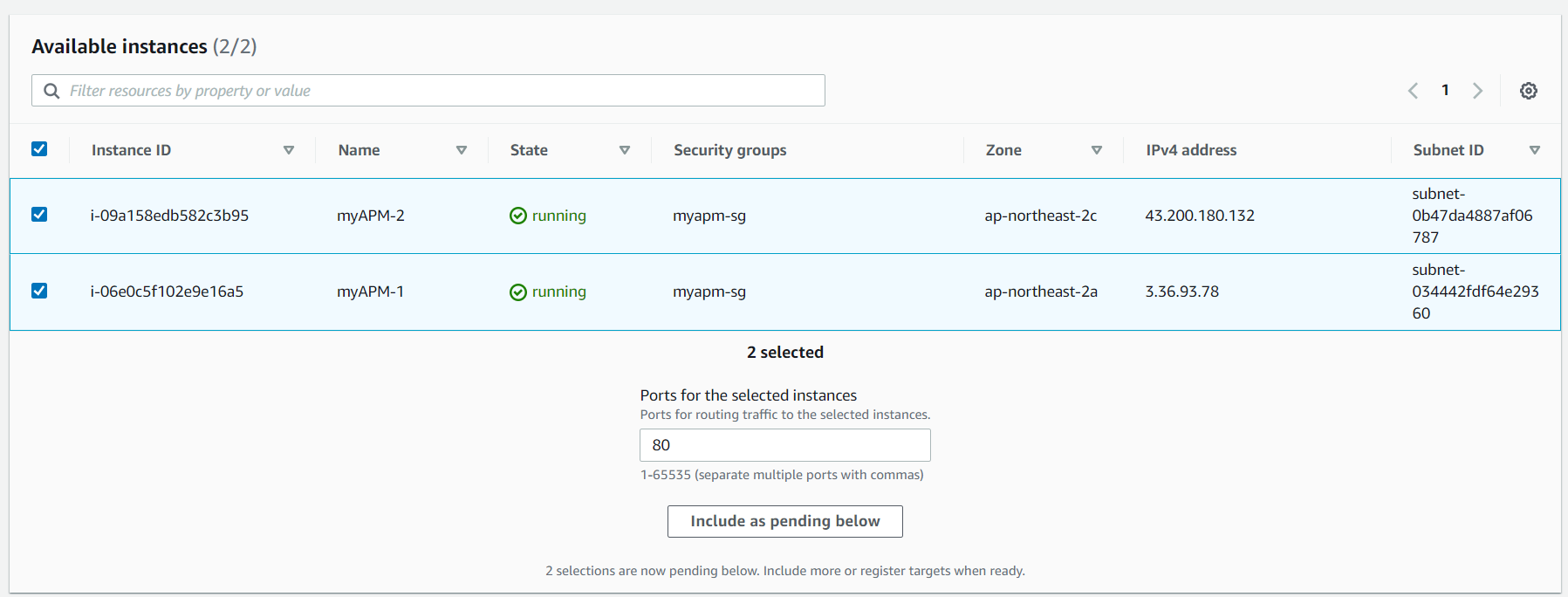The height and width of the screenshot is (597, 1568).
Task: Open table preferences gear icon
Action: coord(1528,91)
